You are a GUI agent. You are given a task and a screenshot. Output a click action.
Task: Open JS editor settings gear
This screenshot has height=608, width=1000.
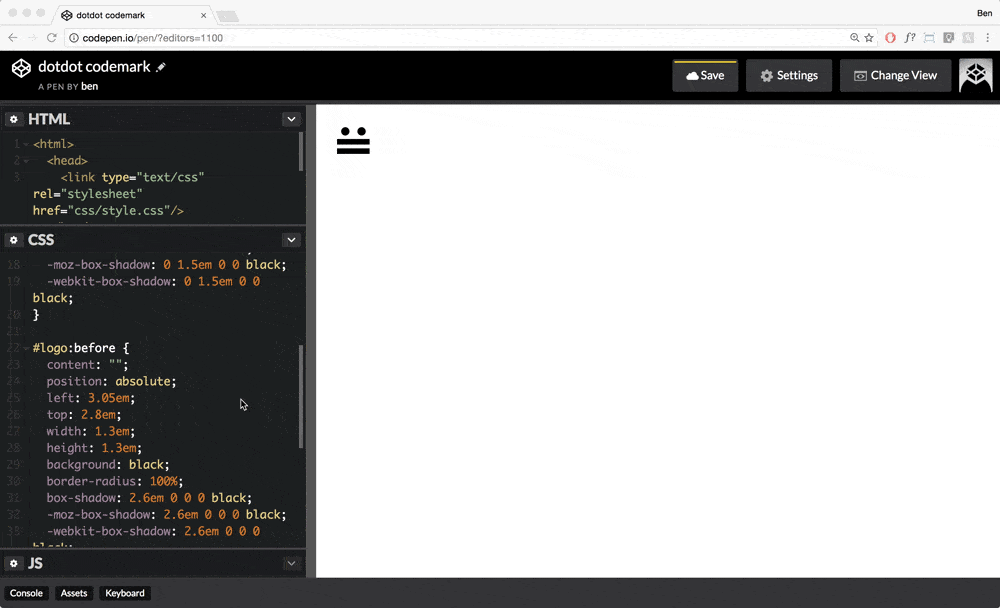(x=14, y=564)
